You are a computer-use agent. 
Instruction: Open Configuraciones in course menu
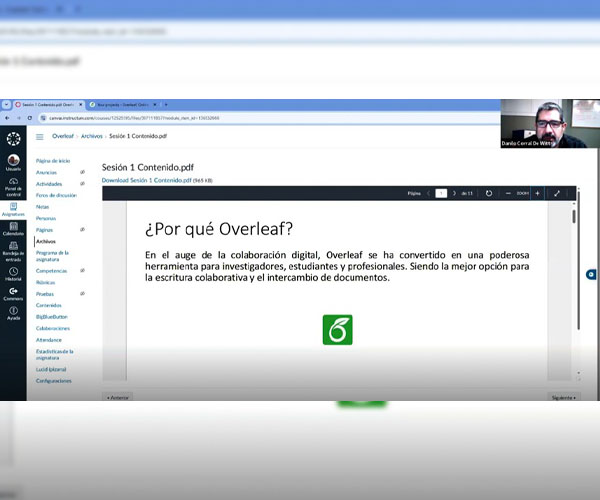pyautogui.click(x=54, y=381)
